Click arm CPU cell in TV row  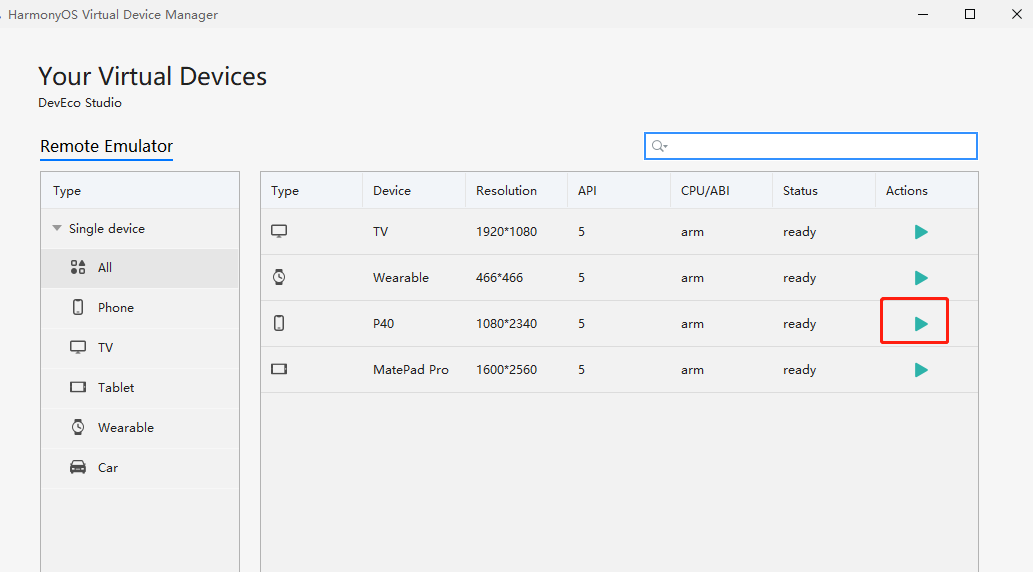tap(692, 233)
